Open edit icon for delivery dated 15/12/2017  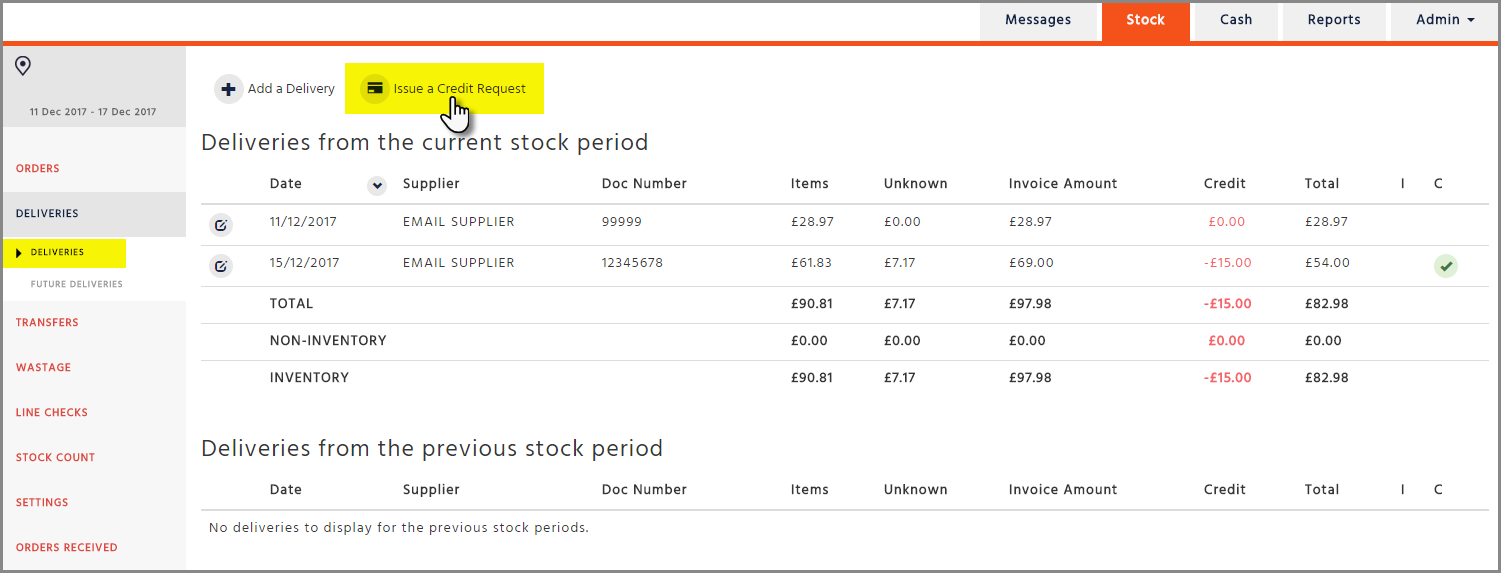point(221,266)
